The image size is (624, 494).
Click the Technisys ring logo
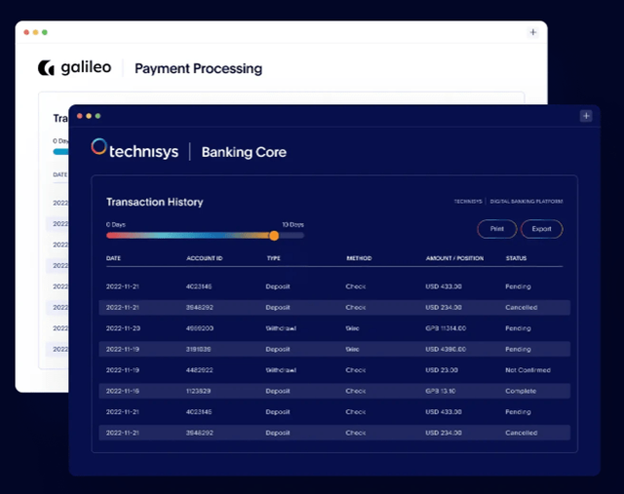[x=99, y=147]
